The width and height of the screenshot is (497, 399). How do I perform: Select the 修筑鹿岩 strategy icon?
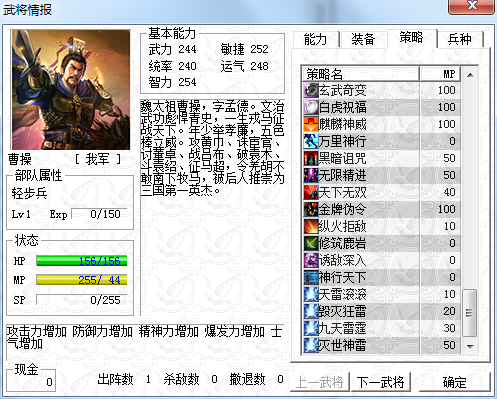click(311, 243)
